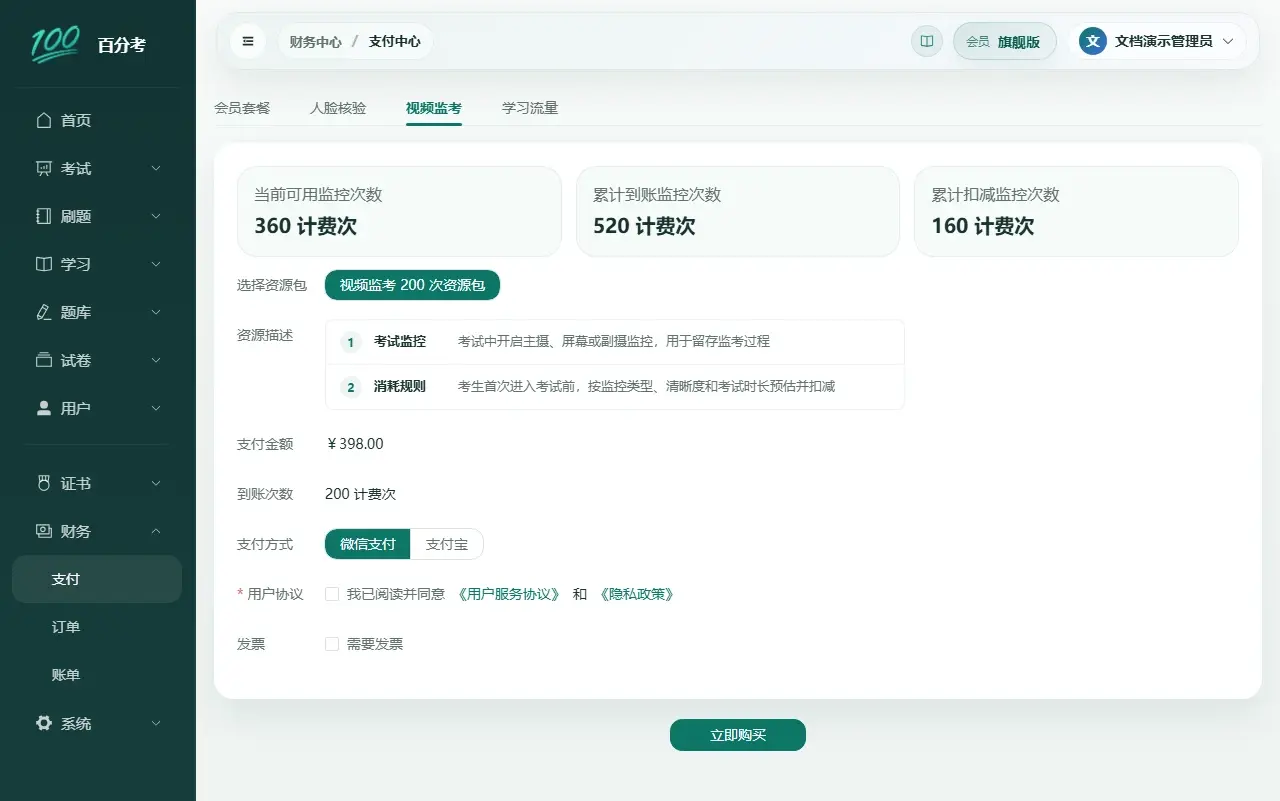
Task: Open the 支付 submenu item
Action: pyautogui.click(x=97, y=579)
